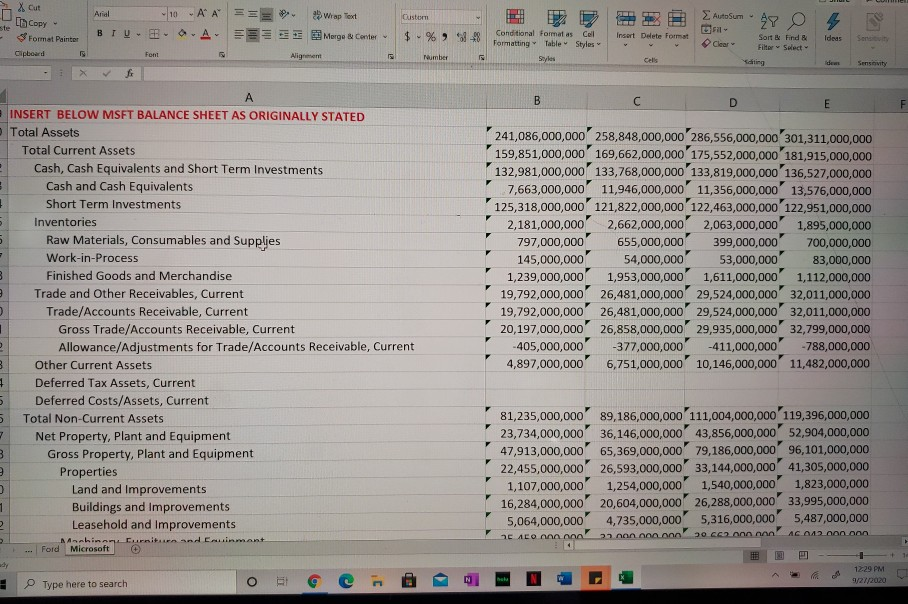
Task: Toggle Bold formatting
Action: 100,34
